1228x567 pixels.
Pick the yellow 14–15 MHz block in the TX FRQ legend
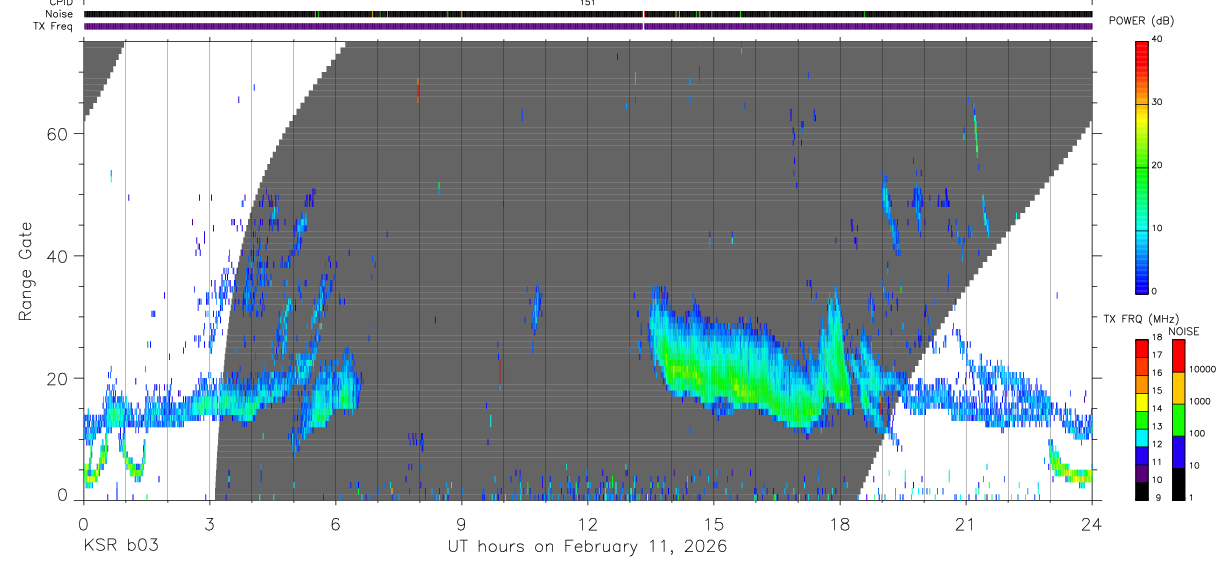click(x=1141, y=400)
